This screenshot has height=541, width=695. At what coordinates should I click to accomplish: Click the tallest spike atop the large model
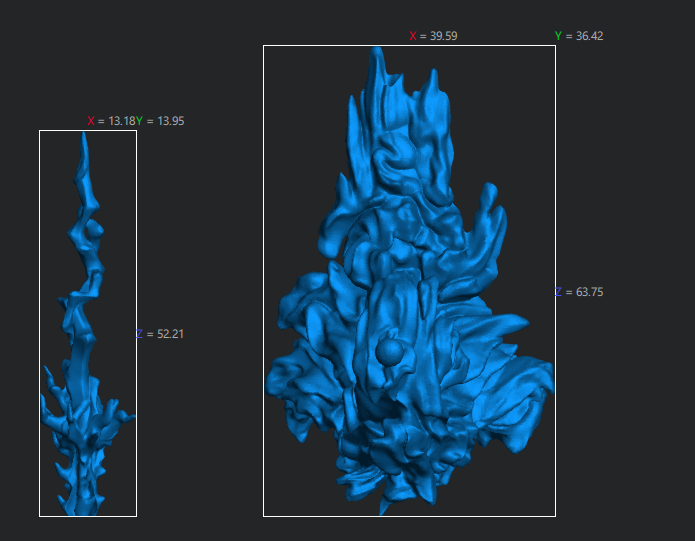pyautogui.click(x=377, y=60)
